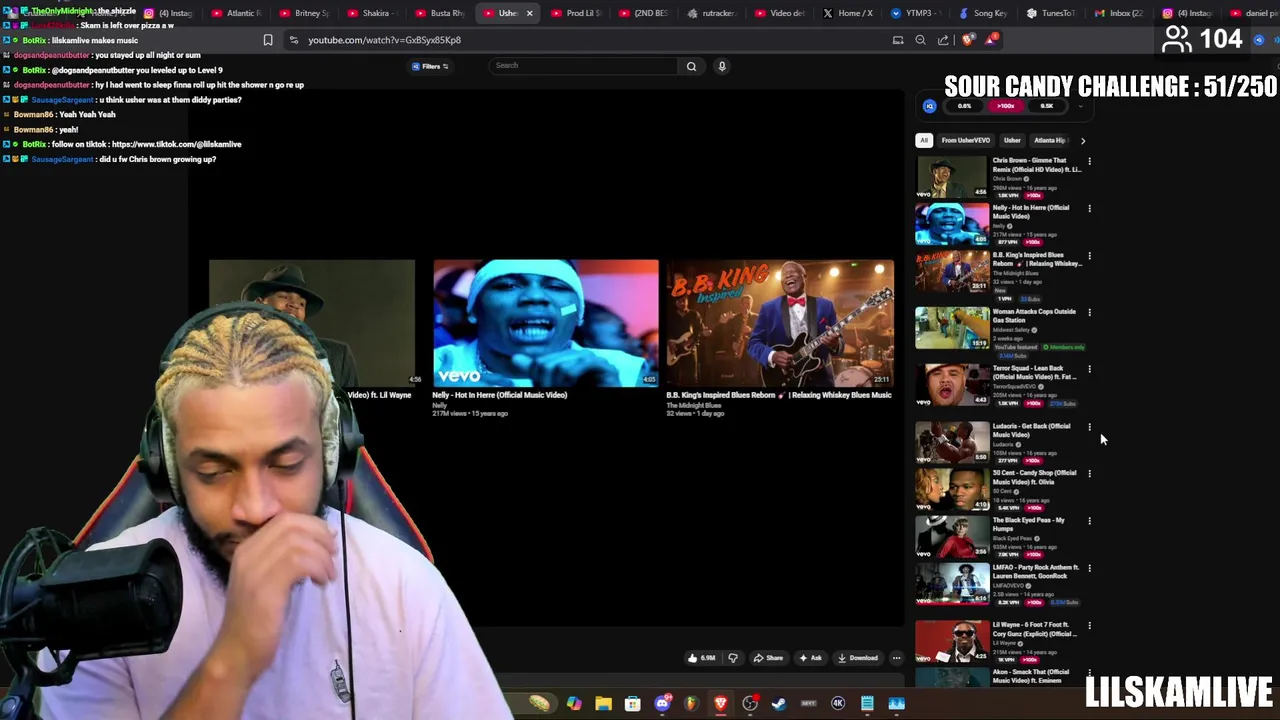Select the Usher filter chip
Screen dimensions: 1280x720
pyautogui.click(x=1012, y=140)
